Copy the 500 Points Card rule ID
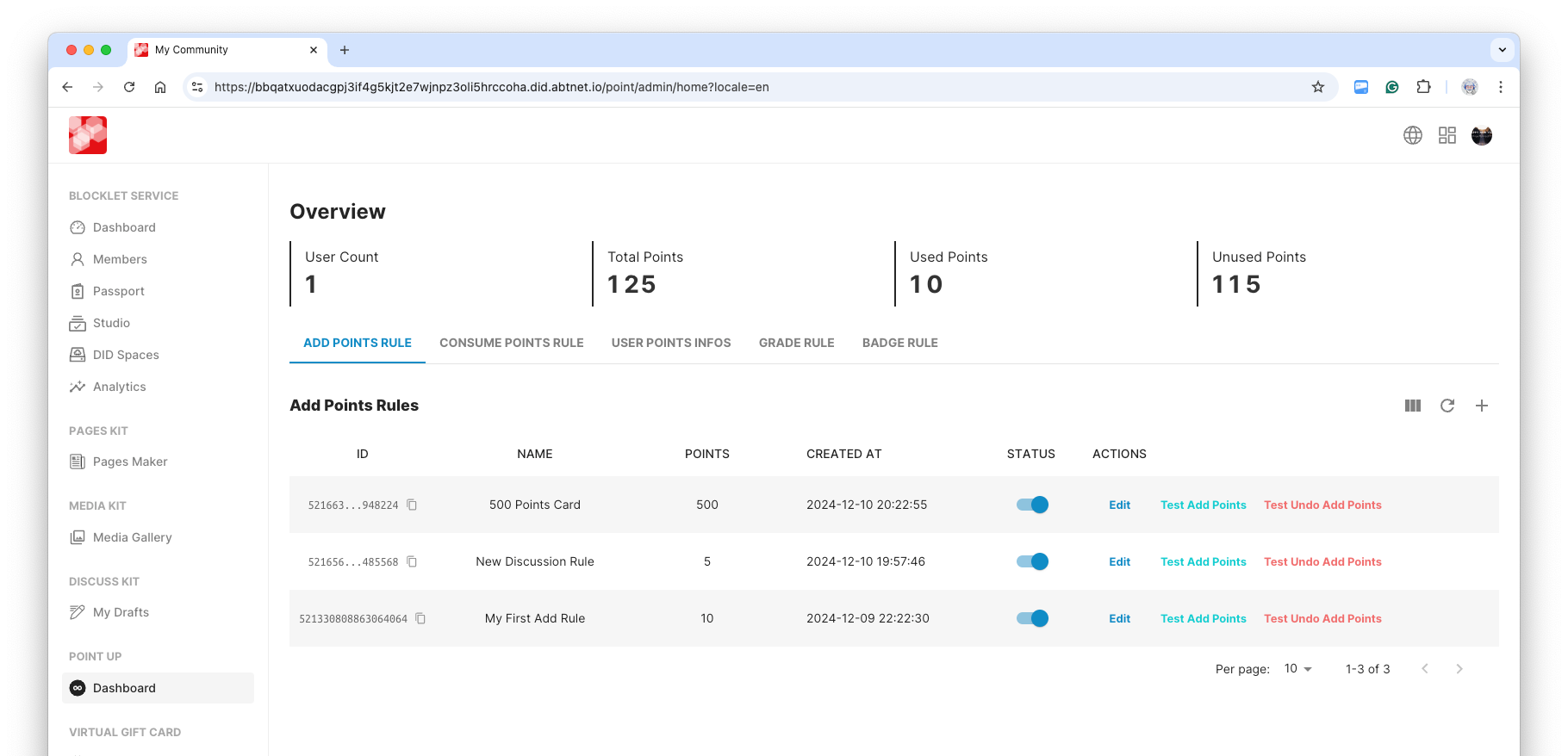 pos(412,505)
